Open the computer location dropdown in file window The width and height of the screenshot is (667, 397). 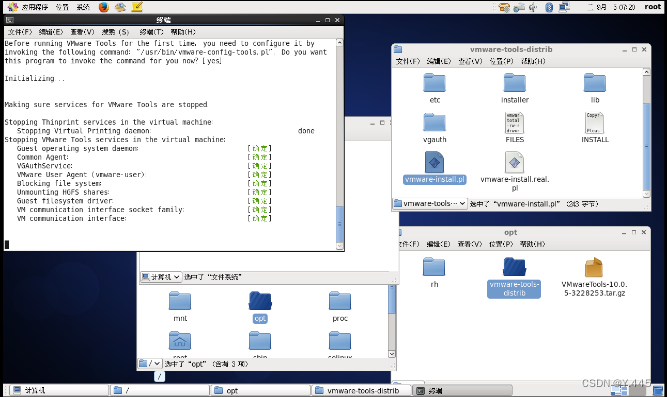161,277
